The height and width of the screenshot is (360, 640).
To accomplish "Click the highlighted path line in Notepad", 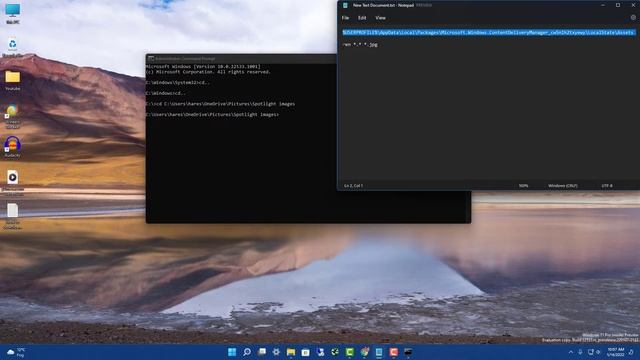I will pyautogui.click(x=489, y=32).
